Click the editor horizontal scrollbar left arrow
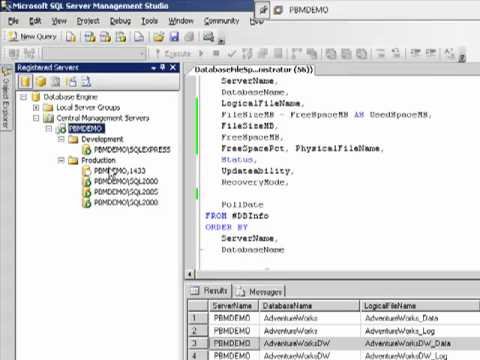Screen dimensions: 480x360 pyautogui.click(x=189, y=274)
